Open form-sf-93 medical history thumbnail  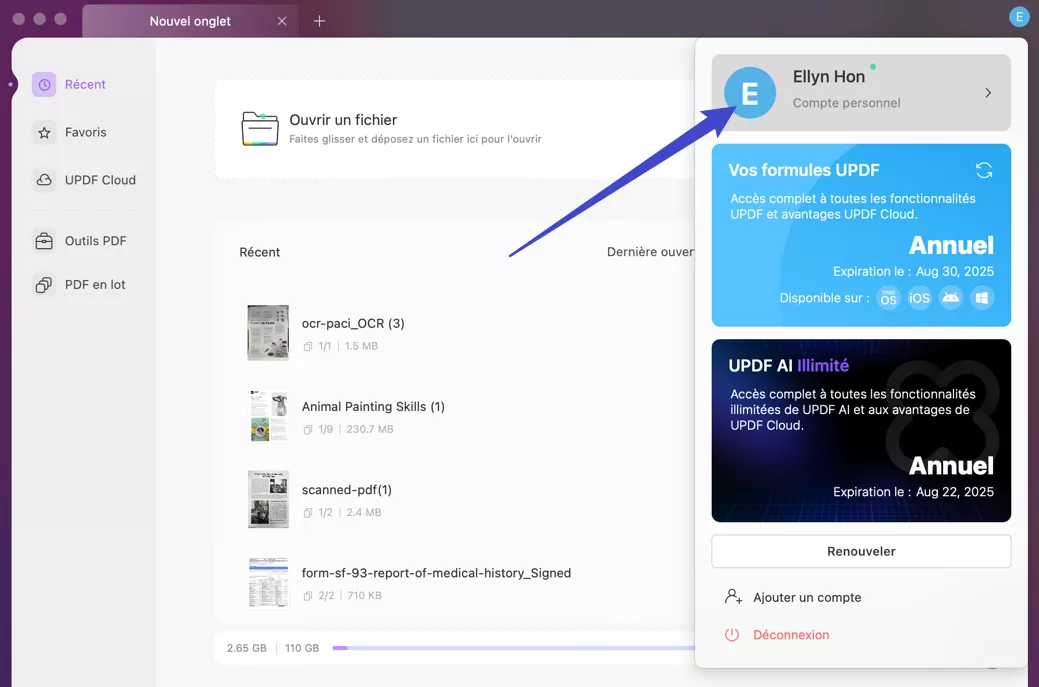tap(268, 582)
